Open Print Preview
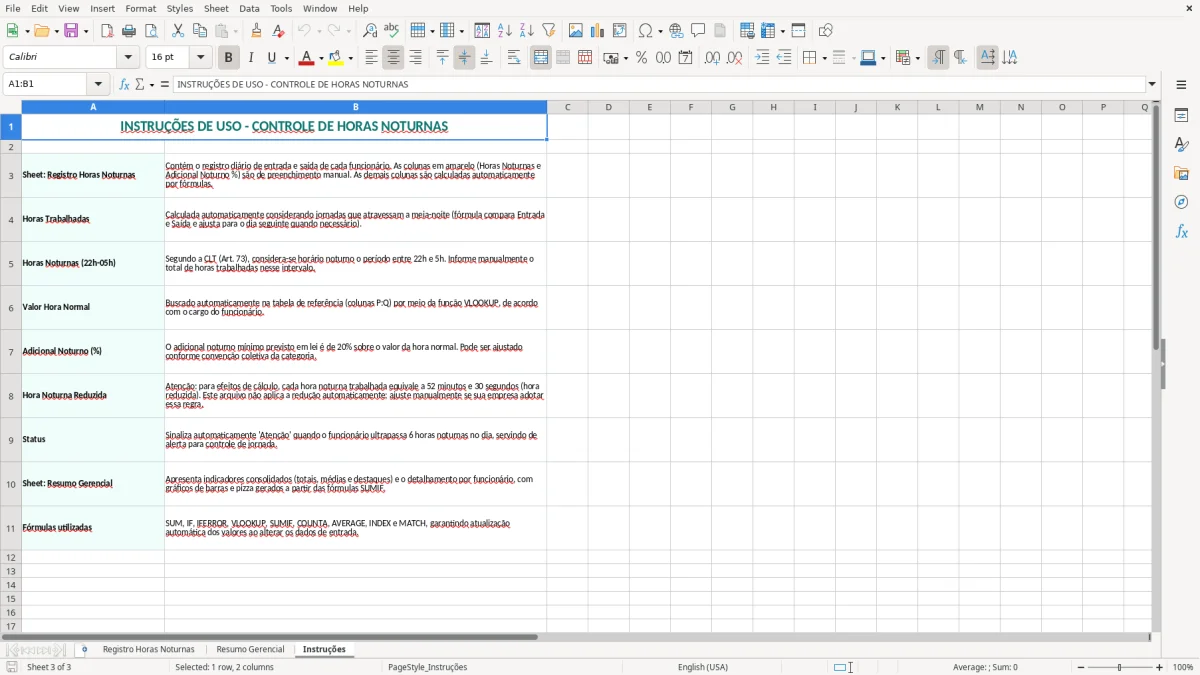The image size is (1200, 675). click(151, 31)
